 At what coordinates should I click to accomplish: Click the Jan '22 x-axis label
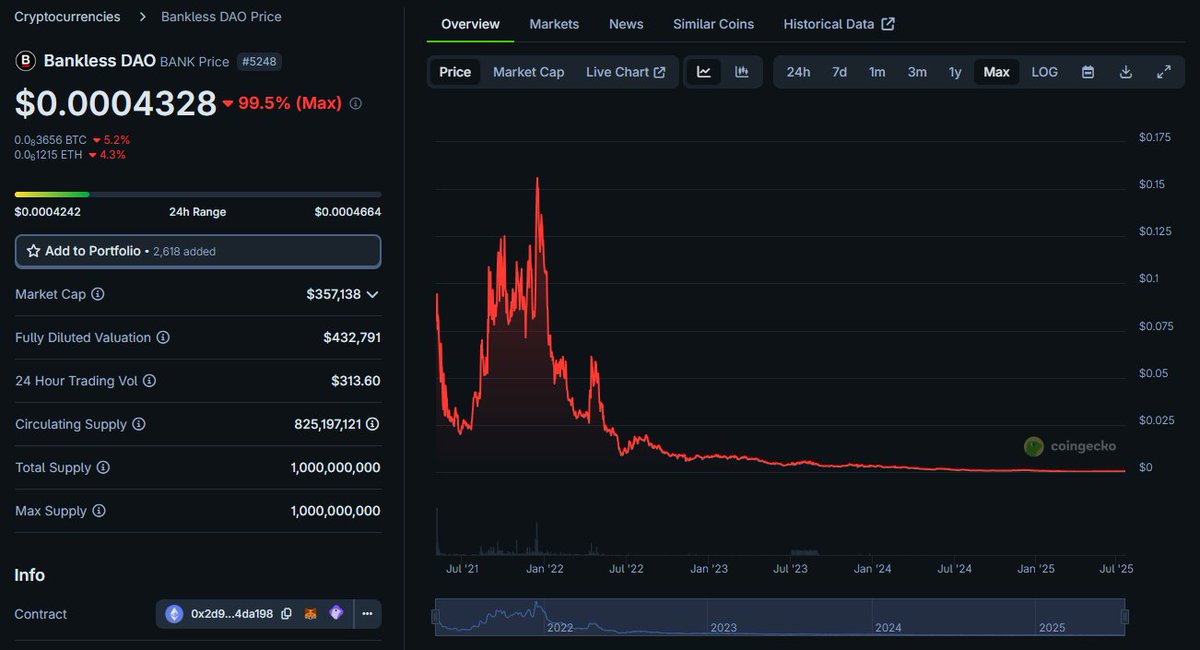[543, 569]
